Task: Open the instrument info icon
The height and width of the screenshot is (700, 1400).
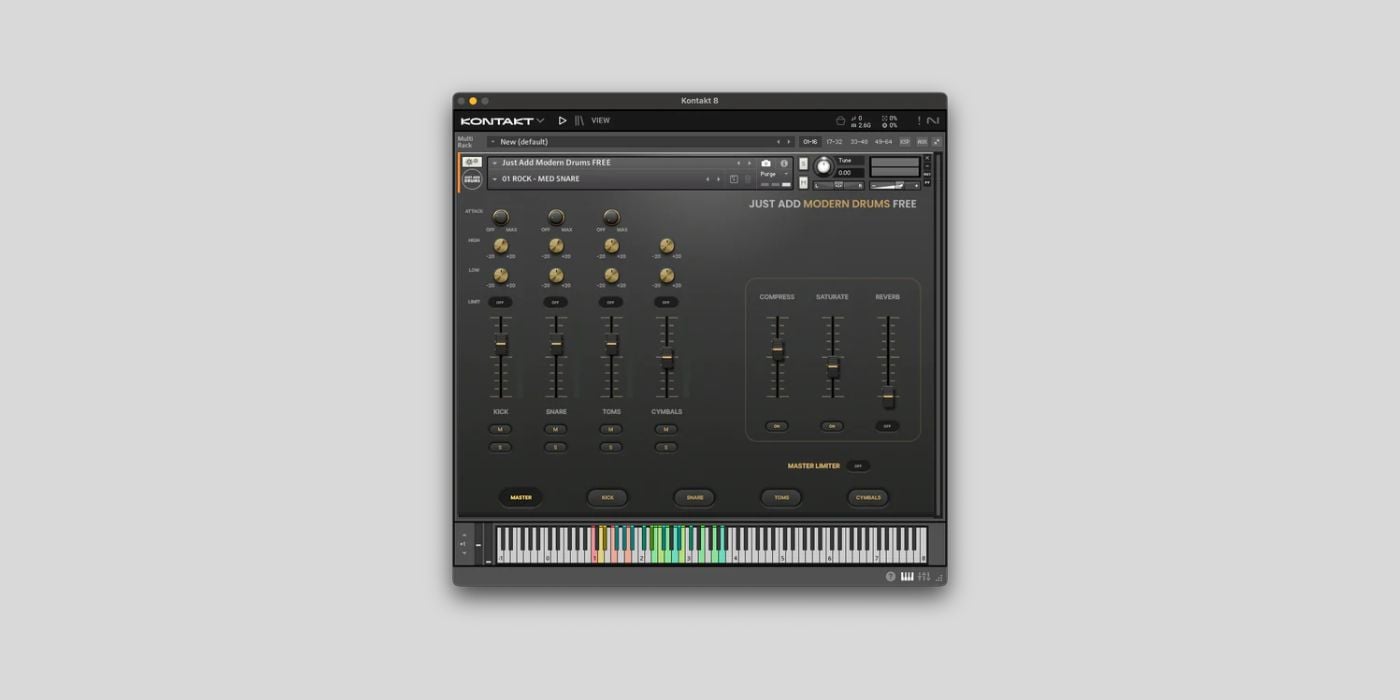Action: point(783,162)
